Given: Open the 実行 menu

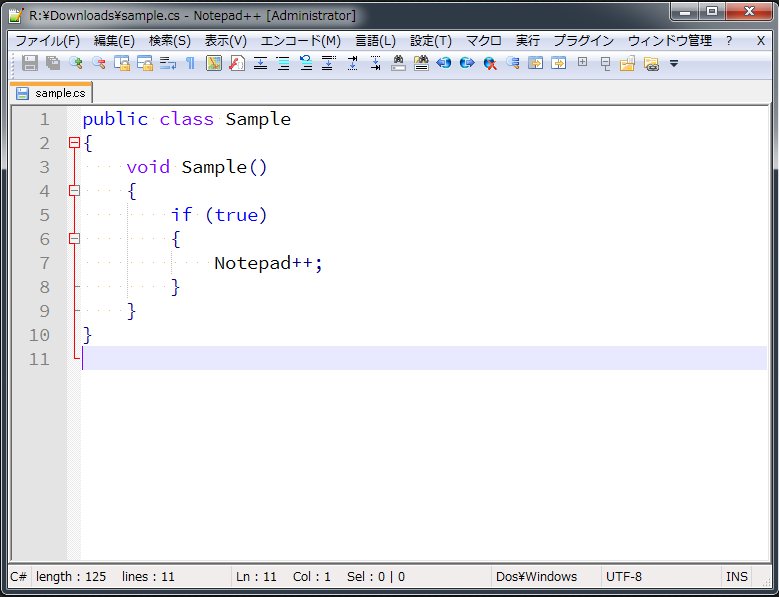Looking at the screenshot, I should coord(528,41).
